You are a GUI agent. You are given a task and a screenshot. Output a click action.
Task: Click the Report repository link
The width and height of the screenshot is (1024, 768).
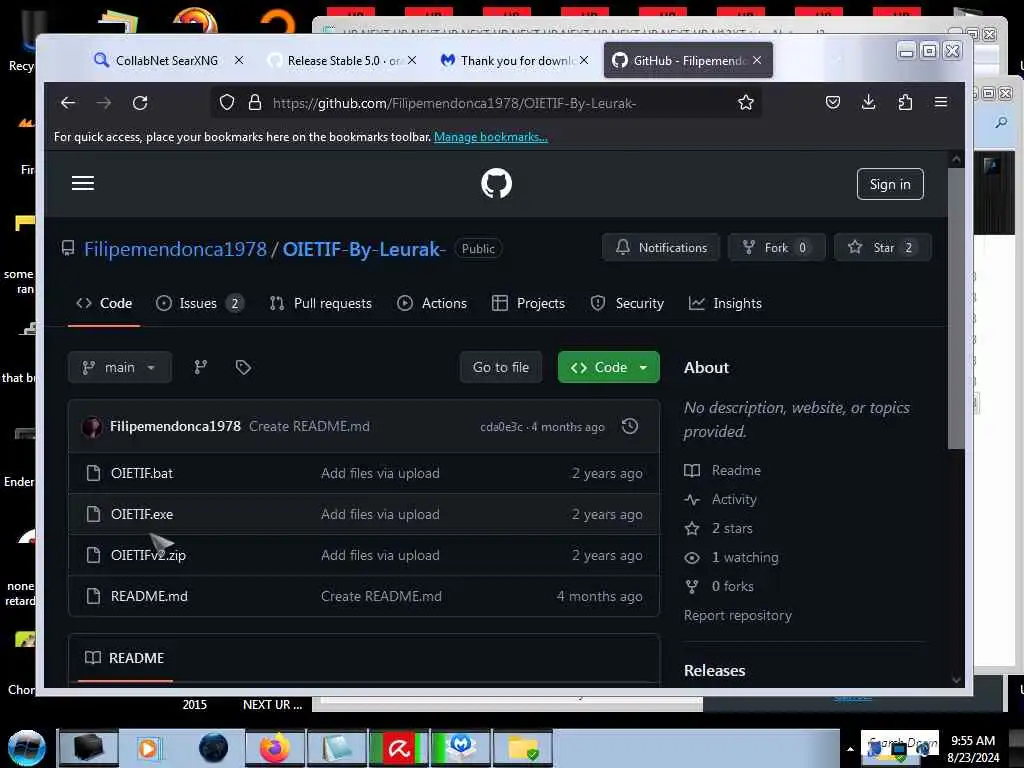tap(737, 615)
